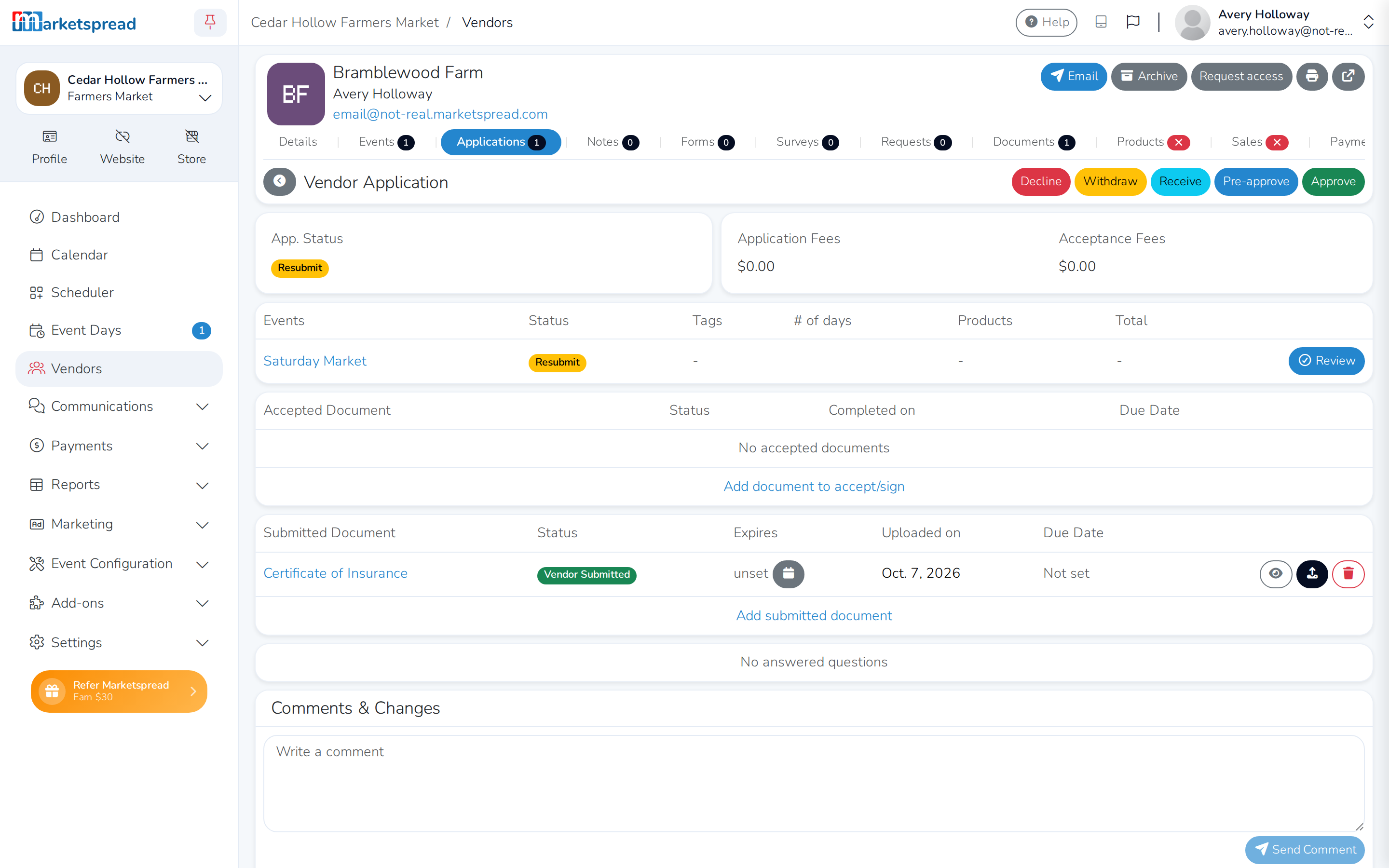
Task: Click Add document to accept/sign
Action: 813,486
